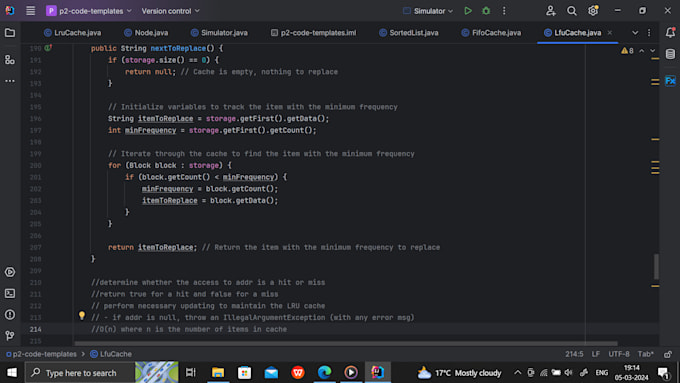Click the Windows taskbar search box
The image size is (680, 383).
coord(80,373)
